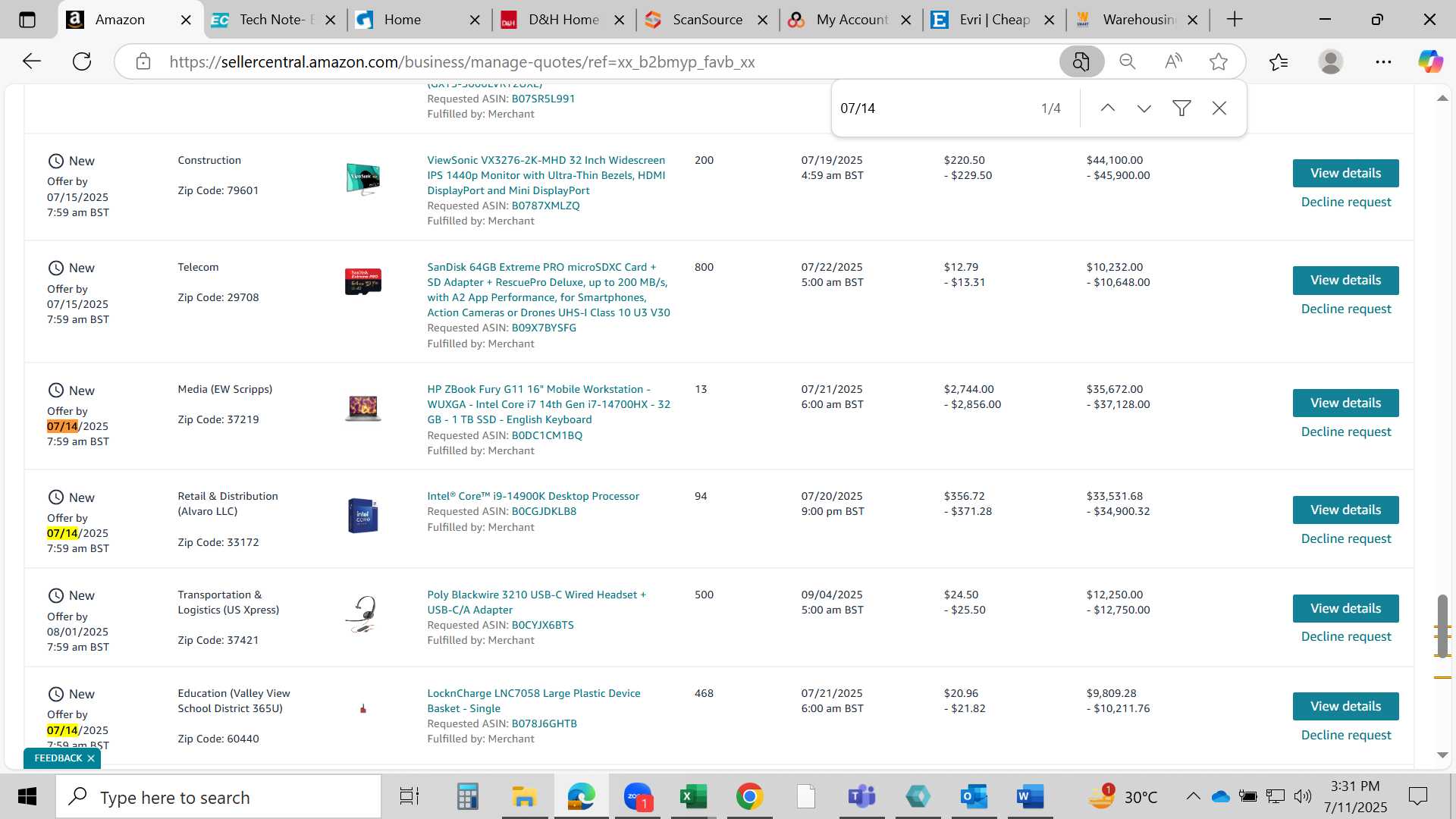This screenshot has width=1456, height=819.
Task: View details for Poly Blackwire headset request
Action: 1345,608
